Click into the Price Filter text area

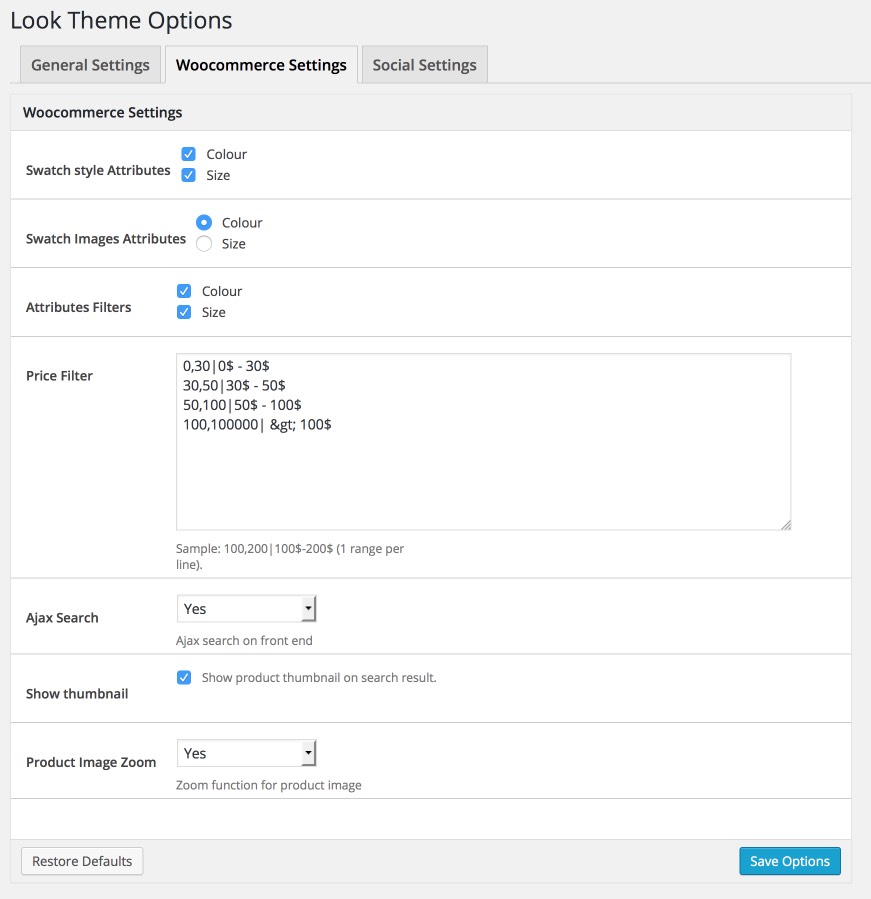pyautogui.click(x=483, y=441)
